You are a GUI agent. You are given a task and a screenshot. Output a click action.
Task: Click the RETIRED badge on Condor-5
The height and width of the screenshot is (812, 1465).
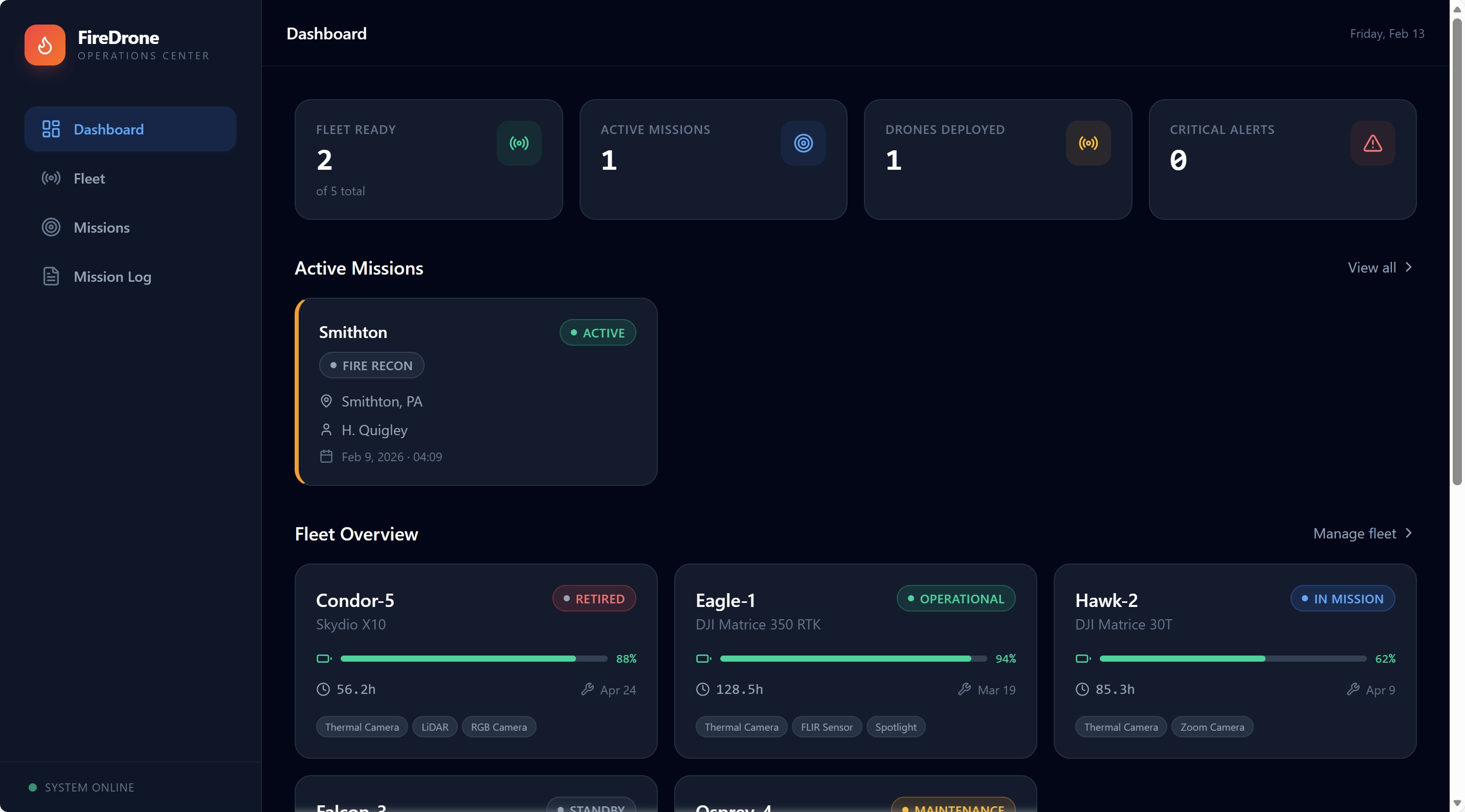click(594, 599)
